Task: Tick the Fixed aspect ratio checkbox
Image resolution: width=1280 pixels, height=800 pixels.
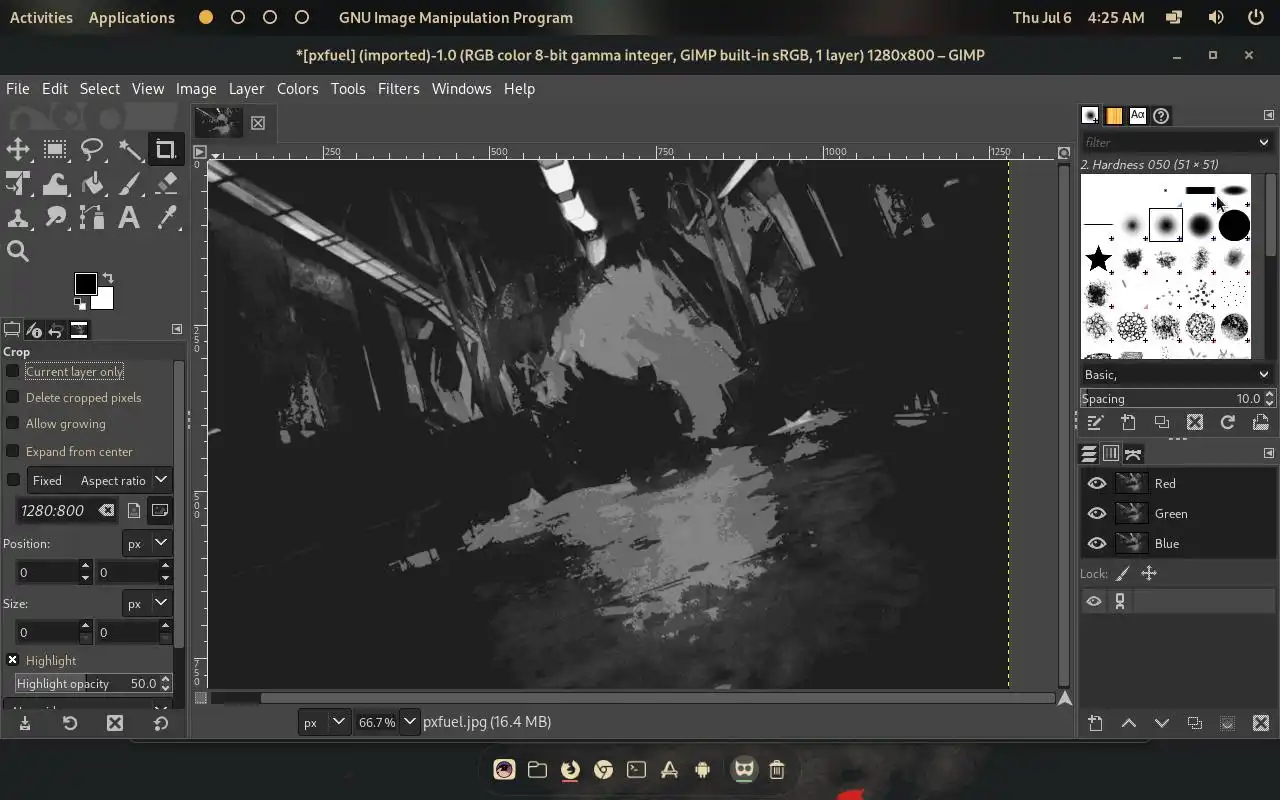Action: click(13, 480)
